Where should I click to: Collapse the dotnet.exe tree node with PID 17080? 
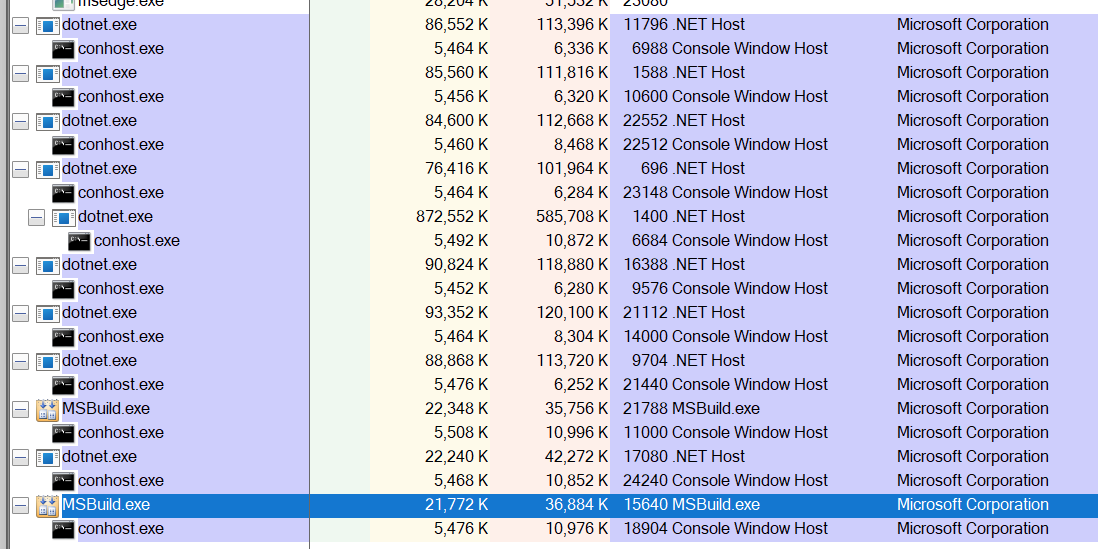pos(20,457)
